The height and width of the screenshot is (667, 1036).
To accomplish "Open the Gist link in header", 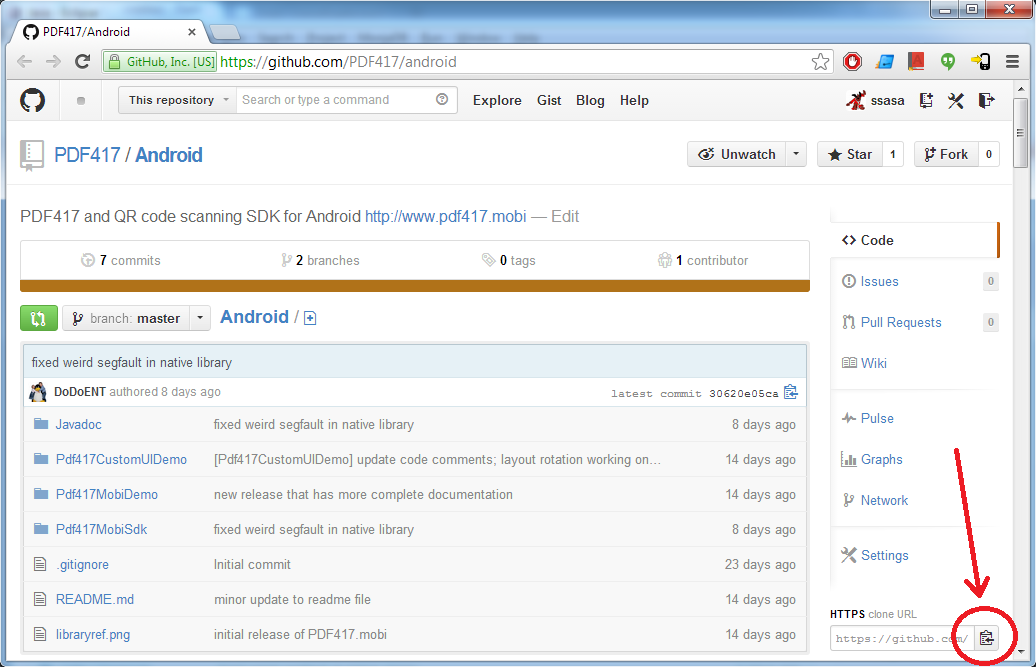I will coord(549,100).
